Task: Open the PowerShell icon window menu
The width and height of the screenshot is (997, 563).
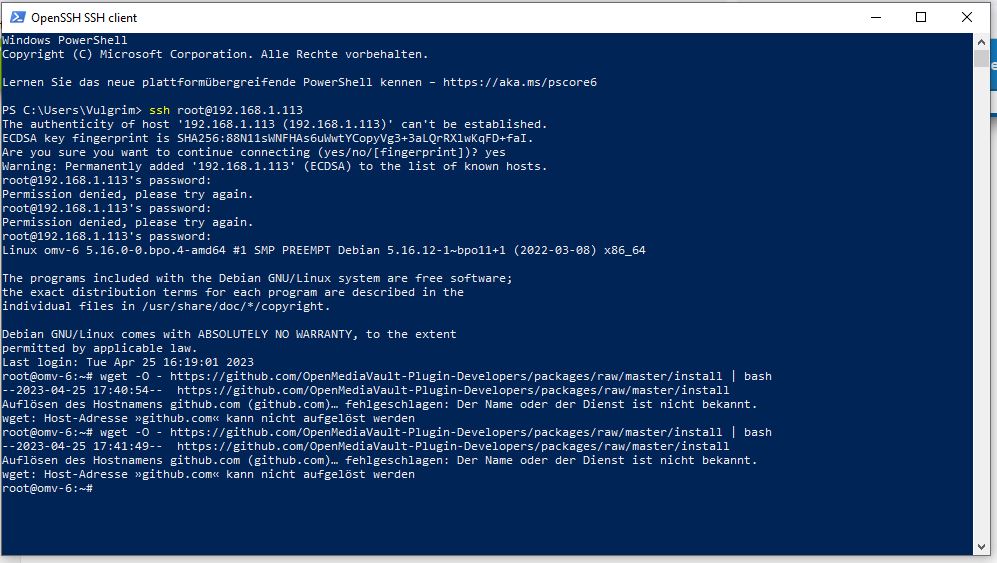Action: (18, 17)
